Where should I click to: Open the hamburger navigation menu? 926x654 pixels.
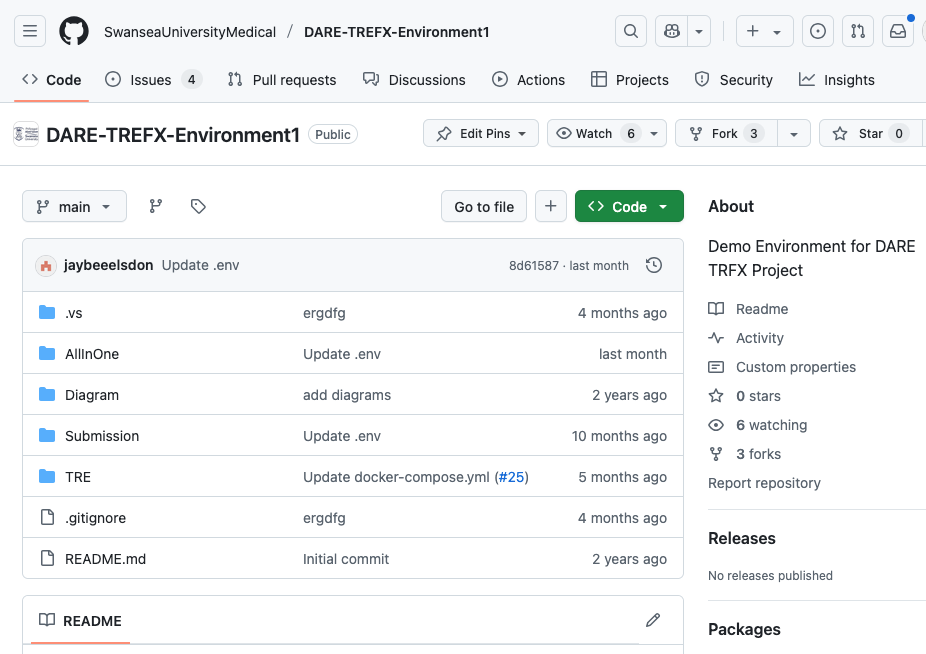coord(30,31)
